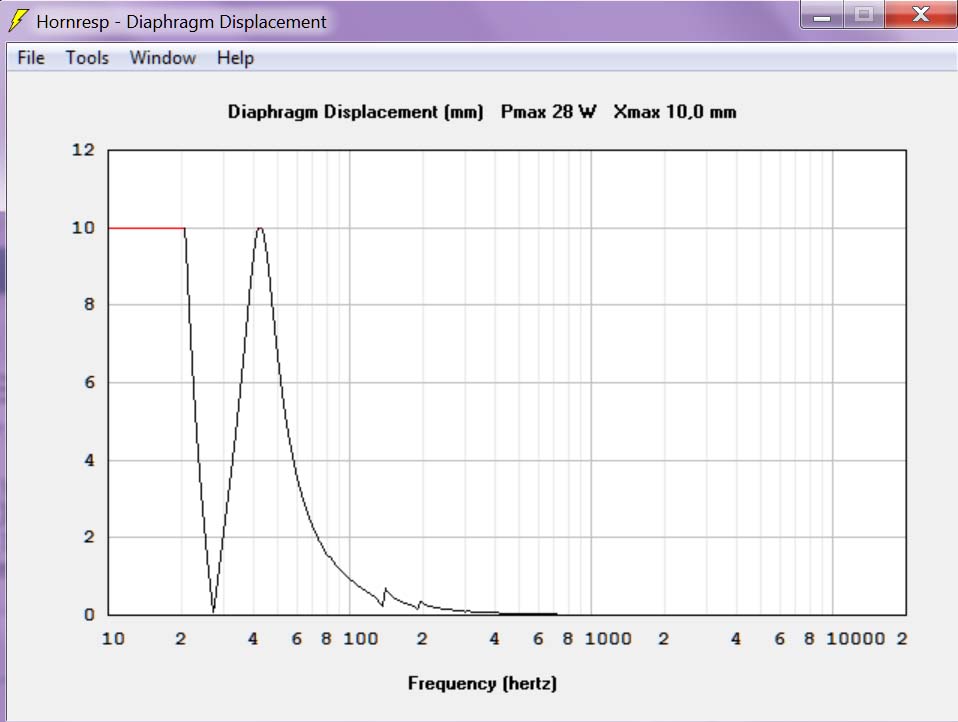This screenshot has width=958, height=722.
Task: Click the window title 'Hornresp - Diaphragm Displacement'
Action: 181,22
